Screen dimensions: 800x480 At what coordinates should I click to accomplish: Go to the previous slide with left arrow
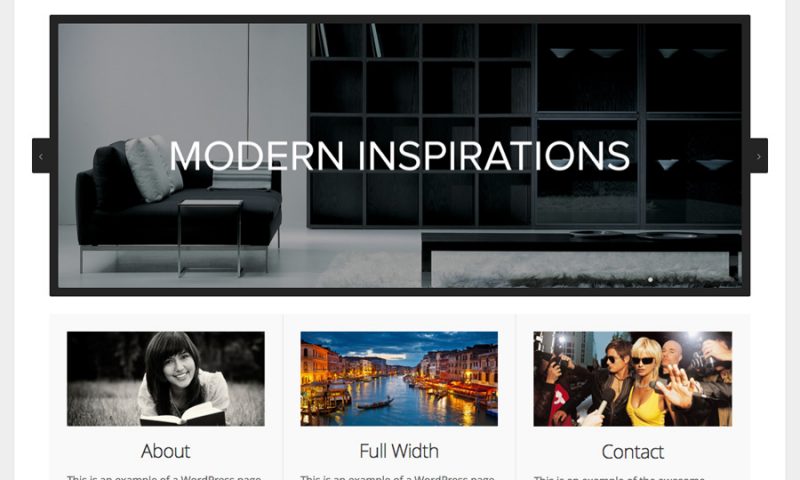(41, 156)
